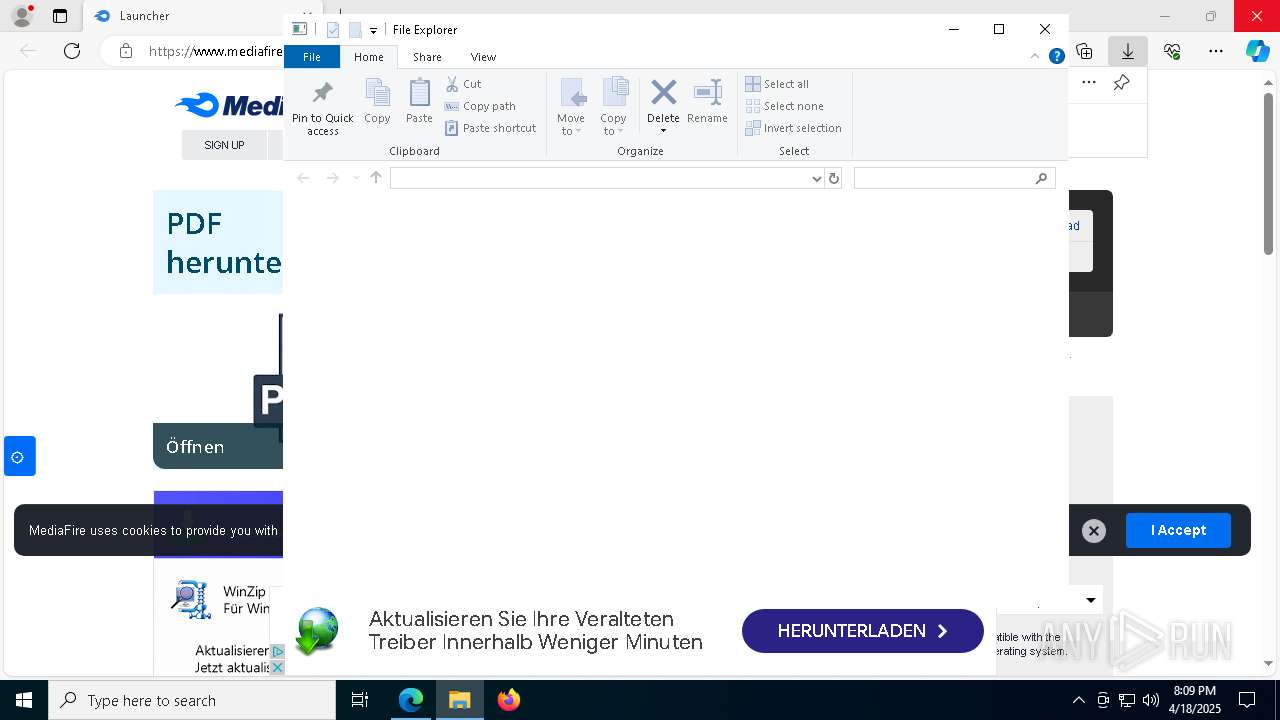Click the Edge refresh button
The height and width of the screenshot is (720, 1280).
(x=72, y=51)
